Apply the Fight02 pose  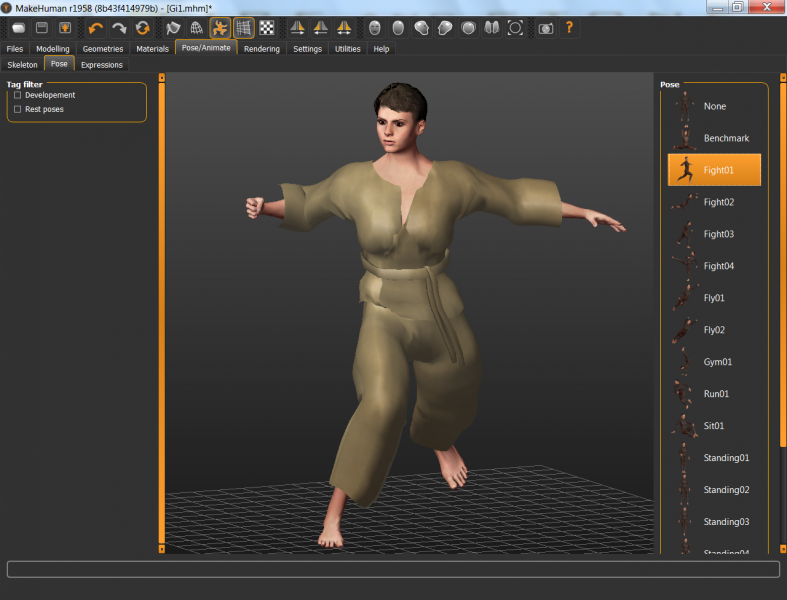[714, 202]
